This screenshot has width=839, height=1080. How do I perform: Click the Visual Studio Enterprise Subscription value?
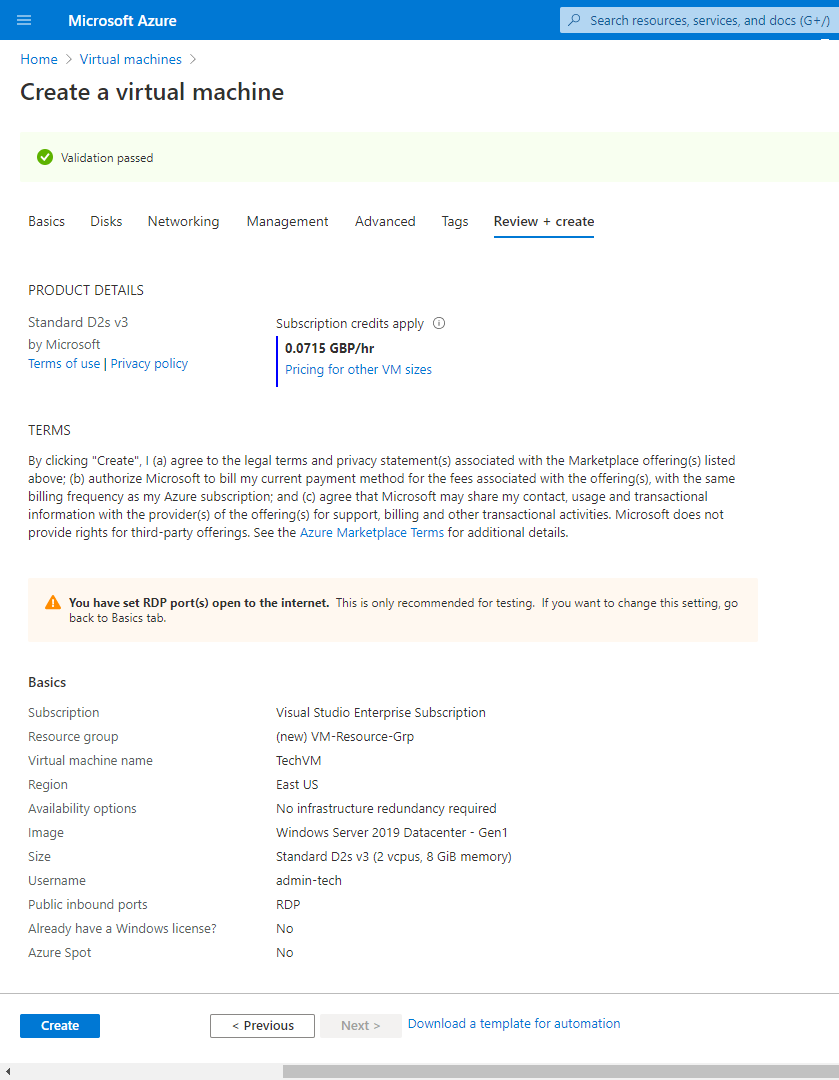point(381,712)
